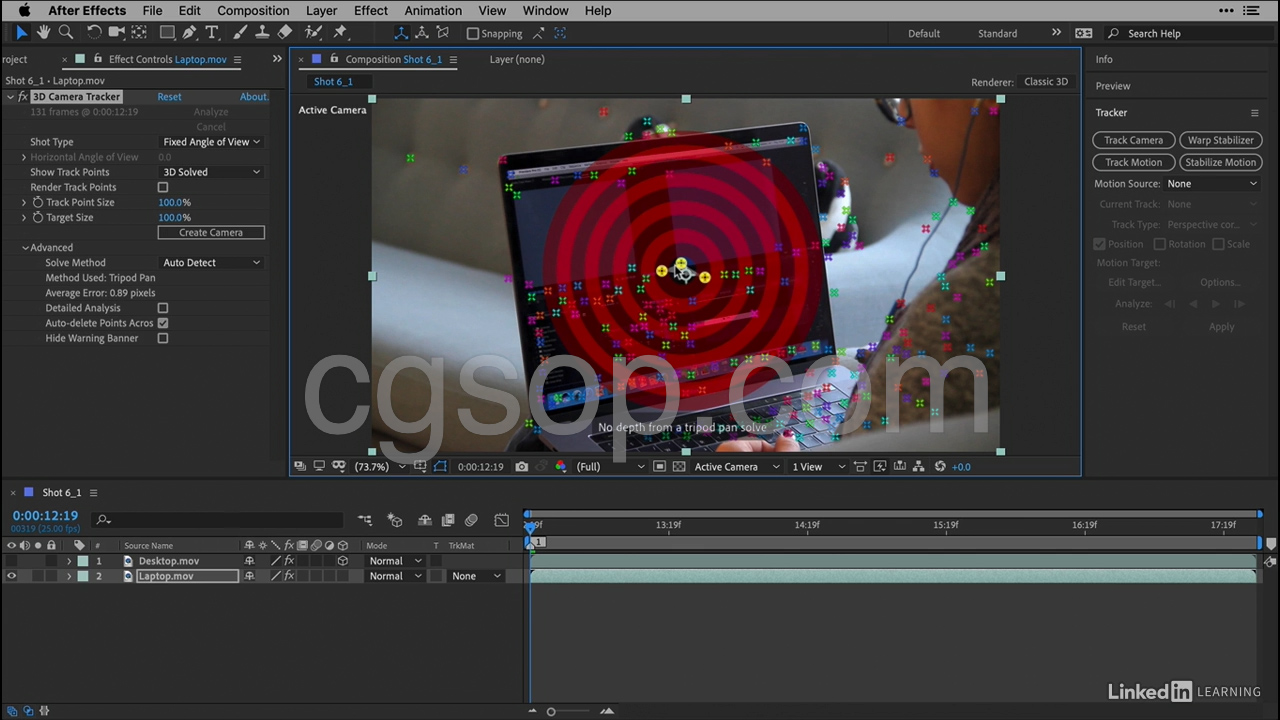Open the Composition Mini-Flowchart icon
This screenshot has width=1280, height=720.
[365, 520]
